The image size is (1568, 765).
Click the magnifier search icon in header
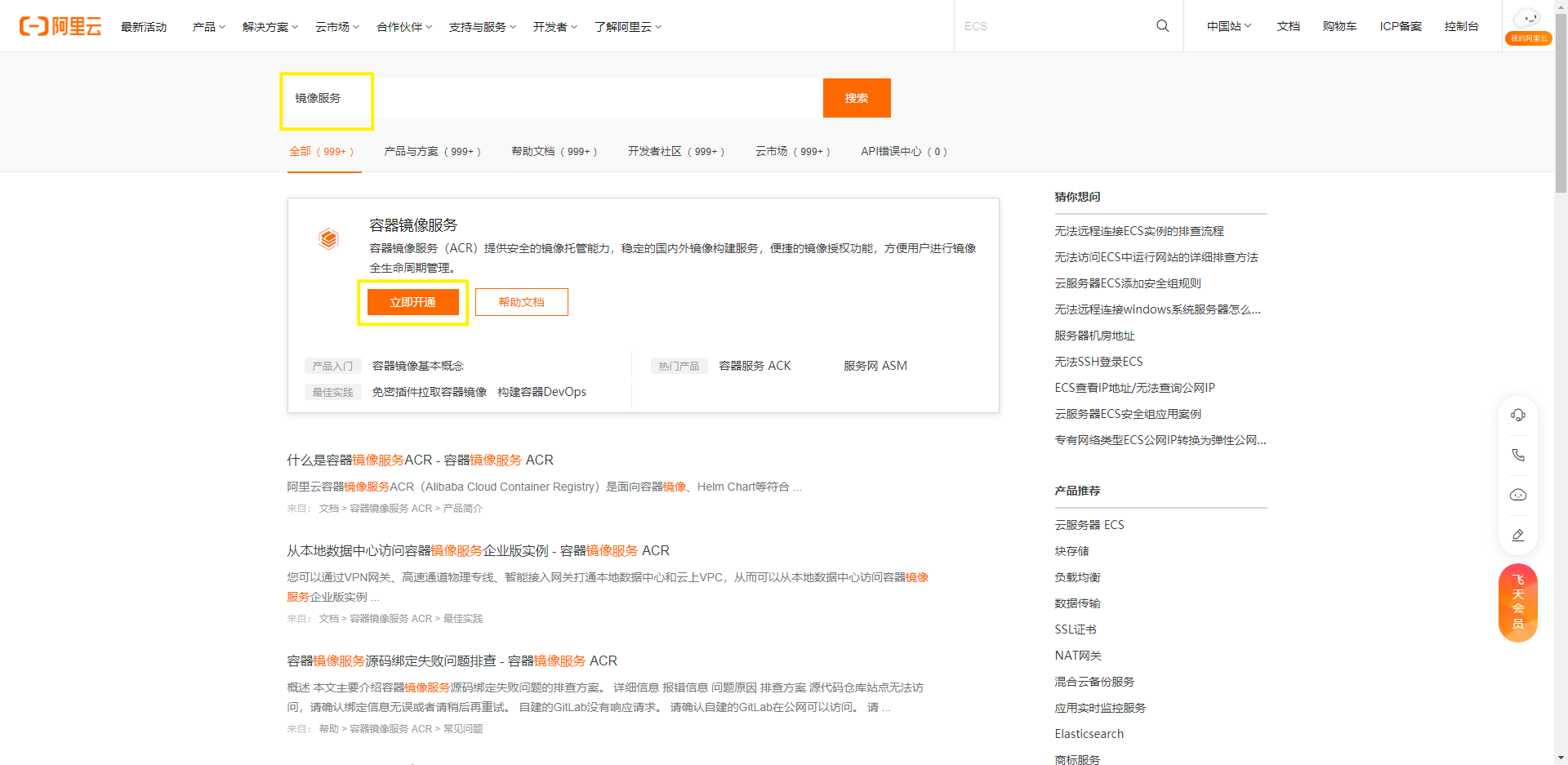click(x=1162, y=26)
